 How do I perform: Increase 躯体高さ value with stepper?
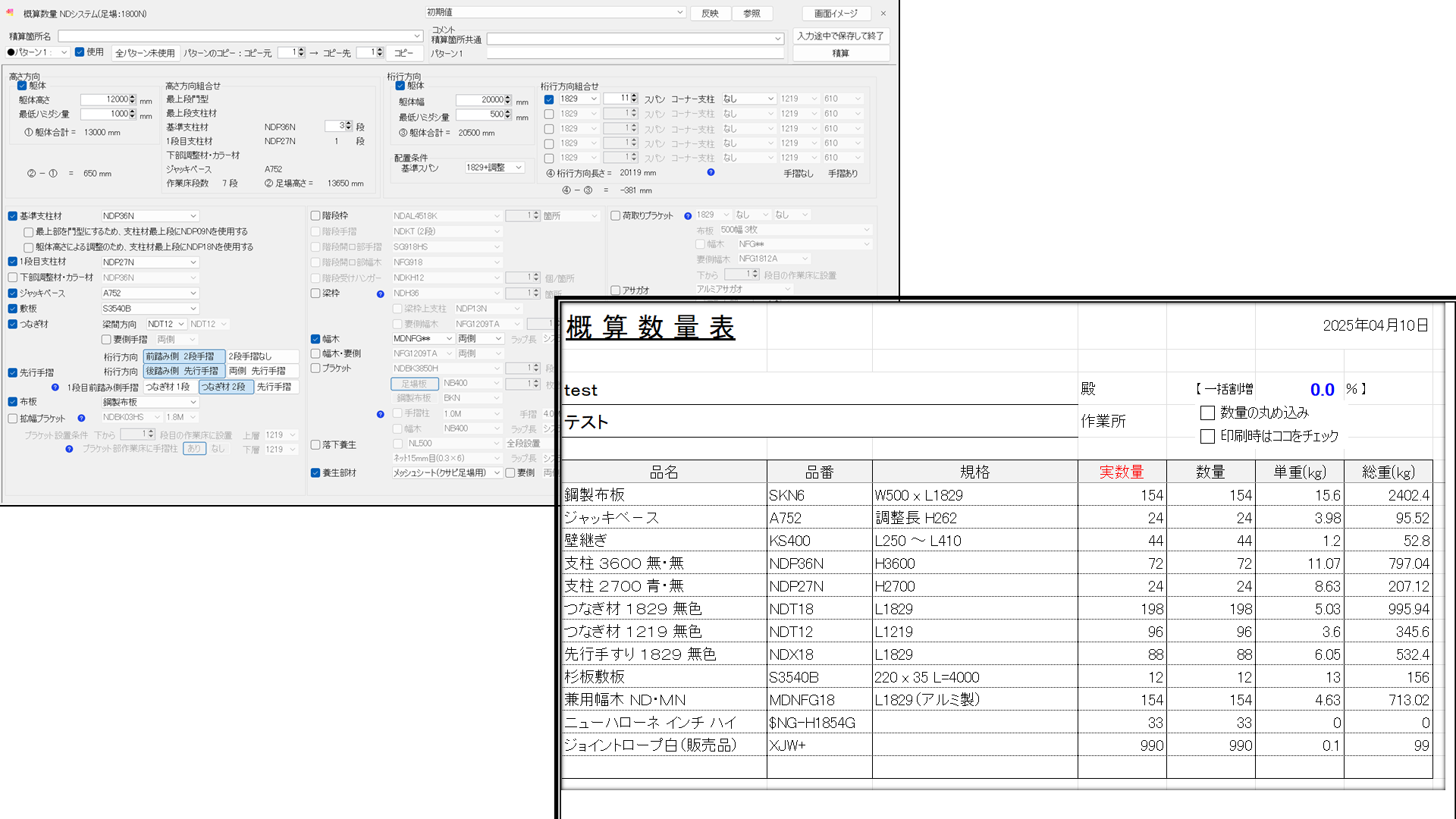point(133,97)
